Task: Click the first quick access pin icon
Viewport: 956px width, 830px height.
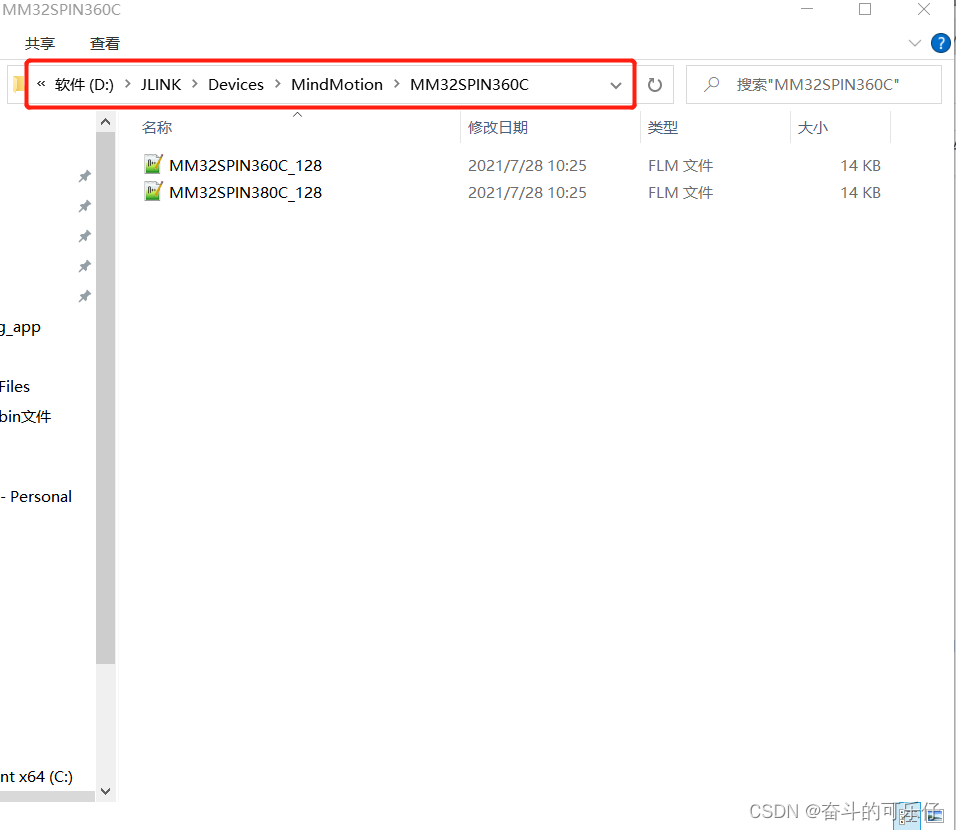Action: point(84,176)
